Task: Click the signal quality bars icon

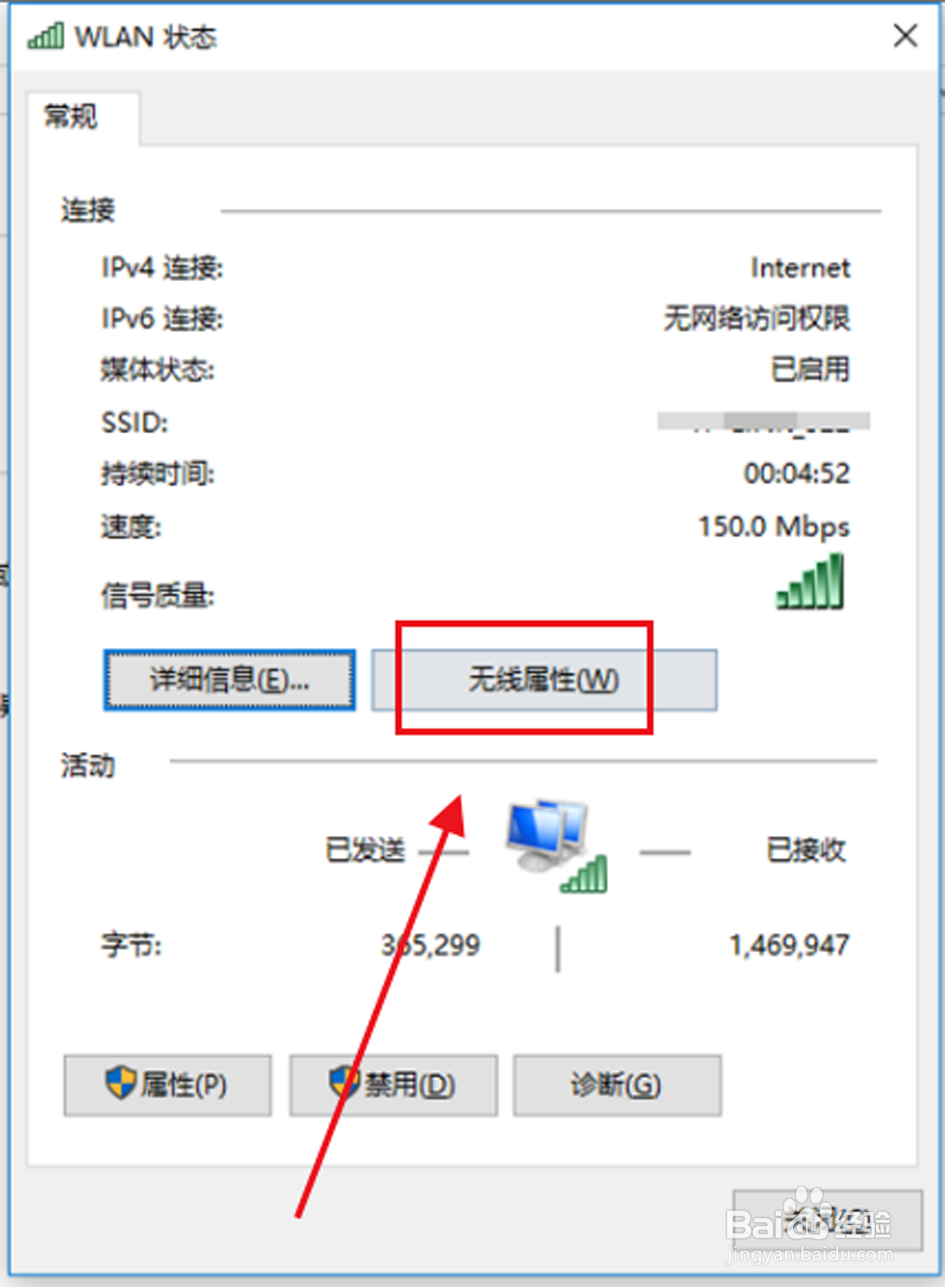Action: coord(810,582)
